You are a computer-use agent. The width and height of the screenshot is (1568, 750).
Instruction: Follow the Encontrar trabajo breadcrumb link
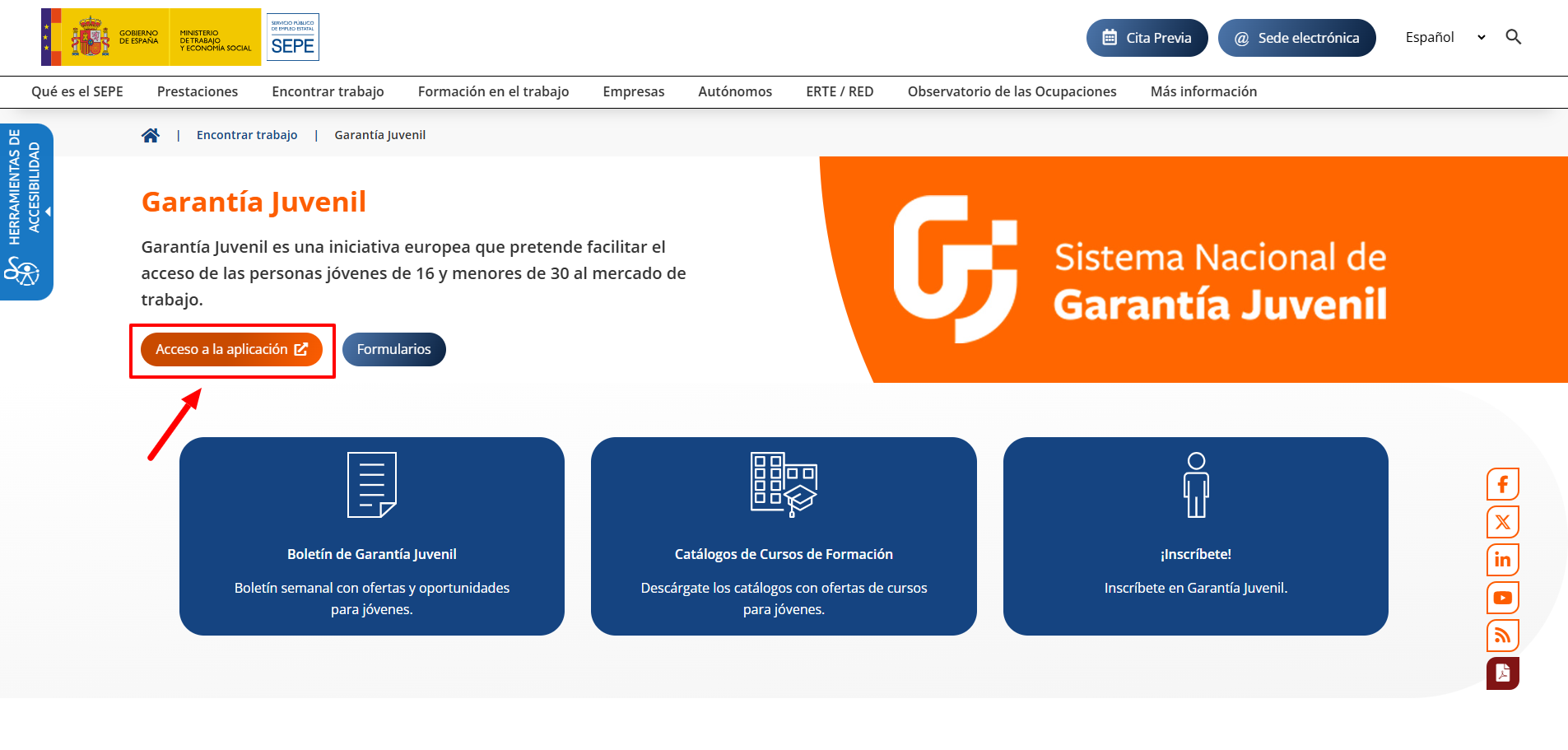click(x=247, y=135)
